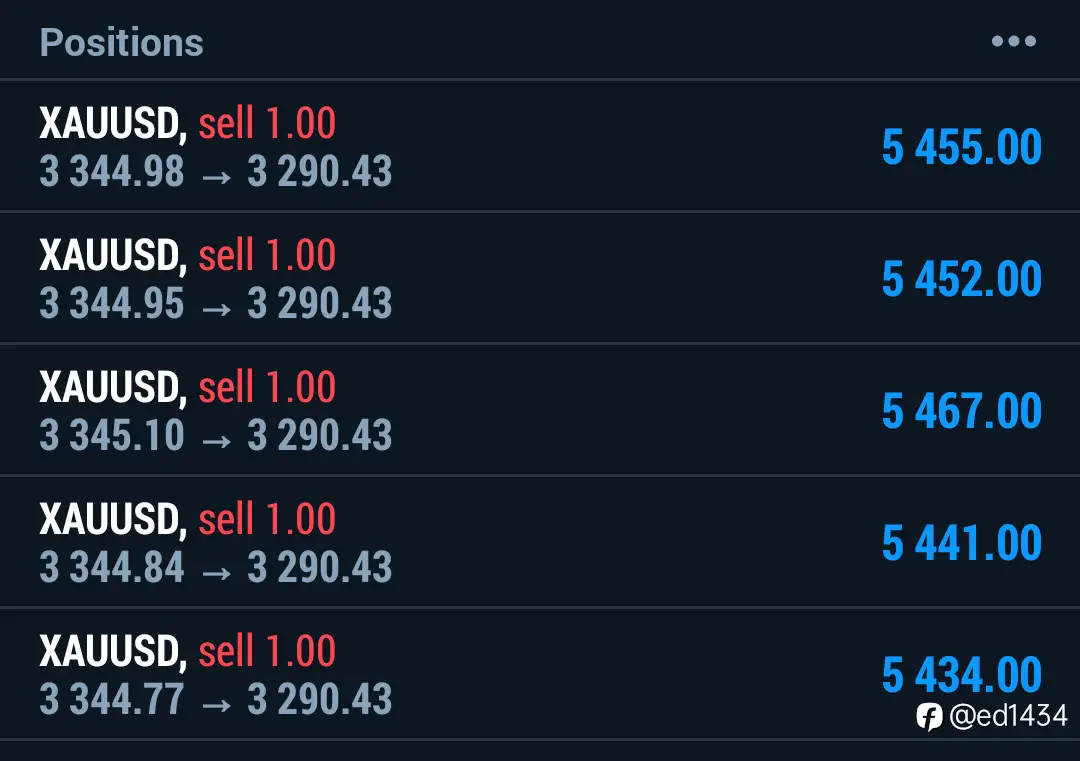Click the @ed1434 handle text
The height and width of the screenshot is (761, 1080).
[1008, 716]
